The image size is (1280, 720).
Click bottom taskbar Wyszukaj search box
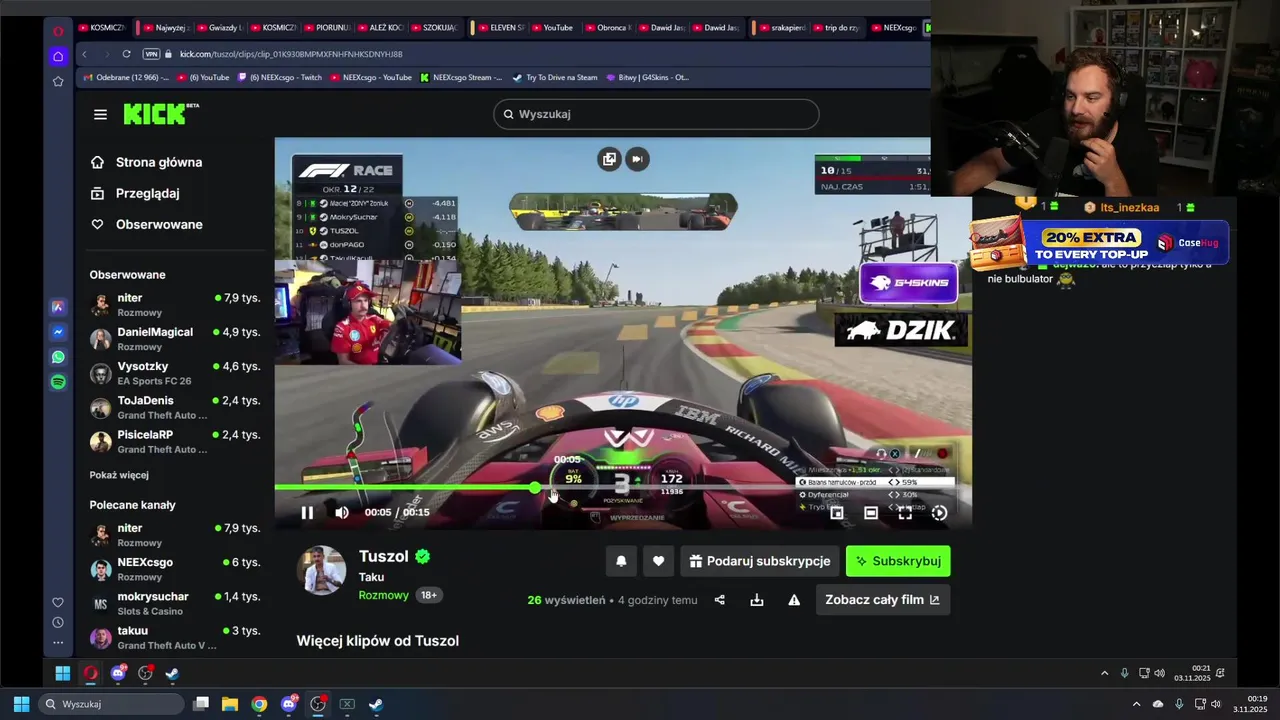pyautogui.click(x=111, y=704)
